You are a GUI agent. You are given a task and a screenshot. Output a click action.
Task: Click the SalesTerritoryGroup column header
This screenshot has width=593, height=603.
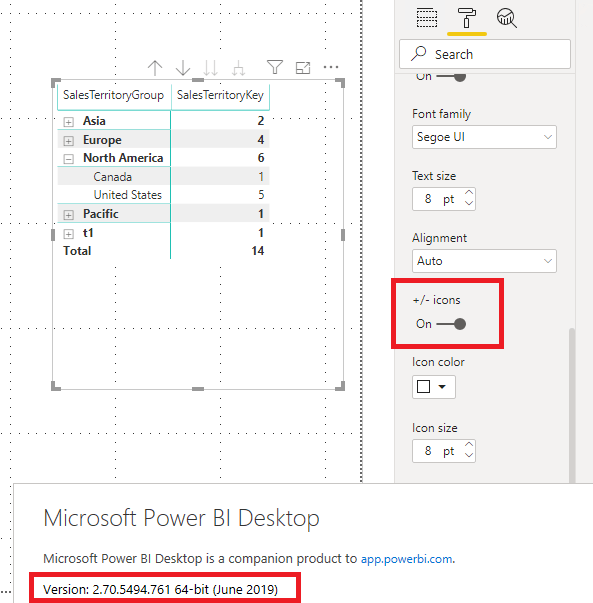tap(113, 95)
